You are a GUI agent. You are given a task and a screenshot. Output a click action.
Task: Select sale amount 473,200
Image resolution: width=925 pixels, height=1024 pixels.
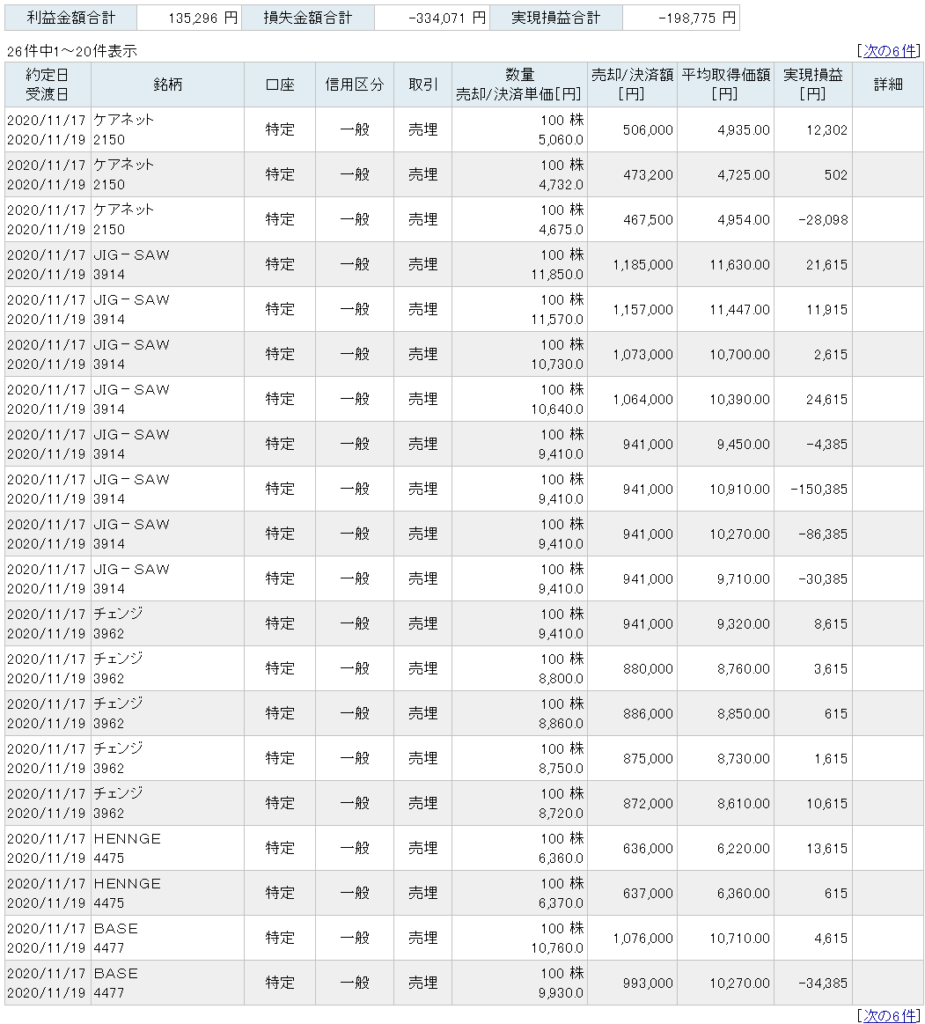(647, 175)
